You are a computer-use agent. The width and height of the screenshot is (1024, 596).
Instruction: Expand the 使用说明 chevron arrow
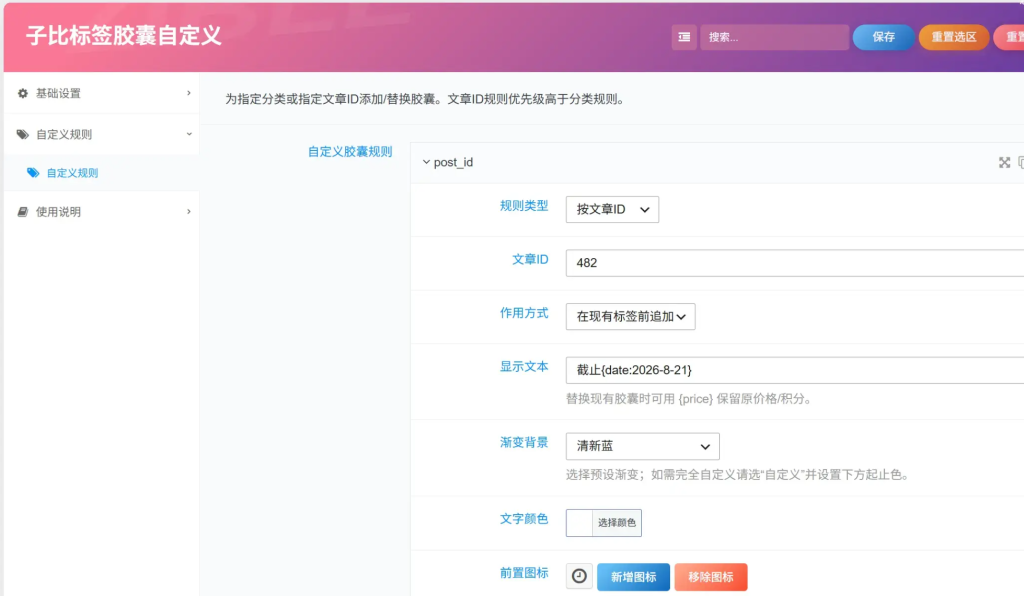pyautogui.click(x=189, y=212)
